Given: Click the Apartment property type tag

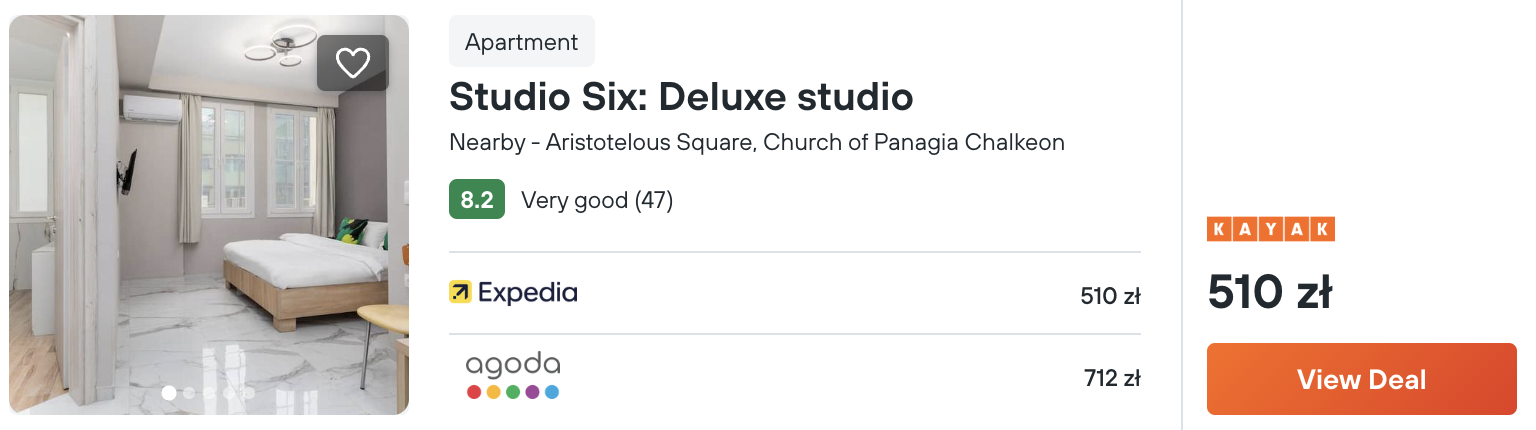Looking at the screenshot, I should point(522,42).
